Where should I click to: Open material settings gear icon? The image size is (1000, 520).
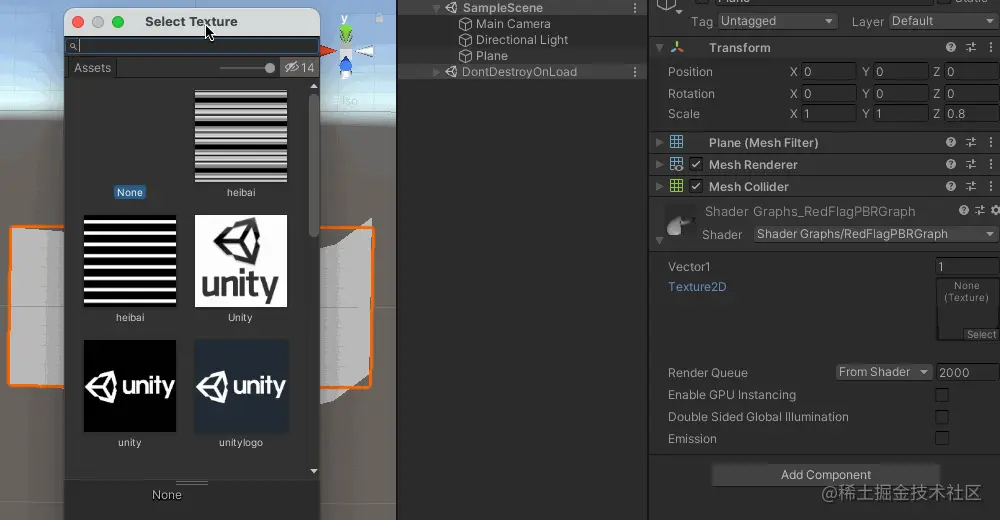[x=995, y=210]
